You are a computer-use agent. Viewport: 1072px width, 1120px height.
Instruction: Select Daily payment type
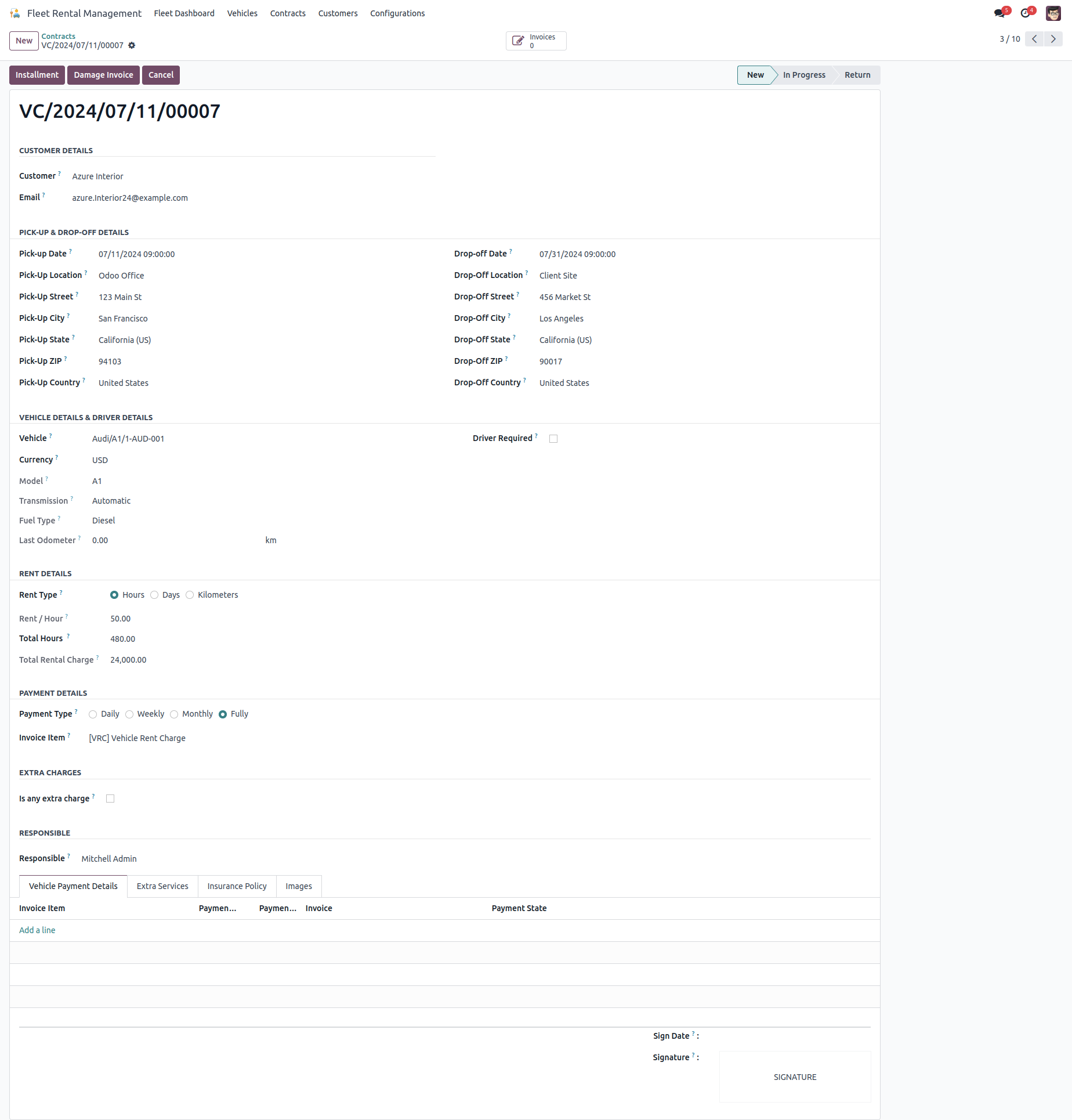click(93, 714)
